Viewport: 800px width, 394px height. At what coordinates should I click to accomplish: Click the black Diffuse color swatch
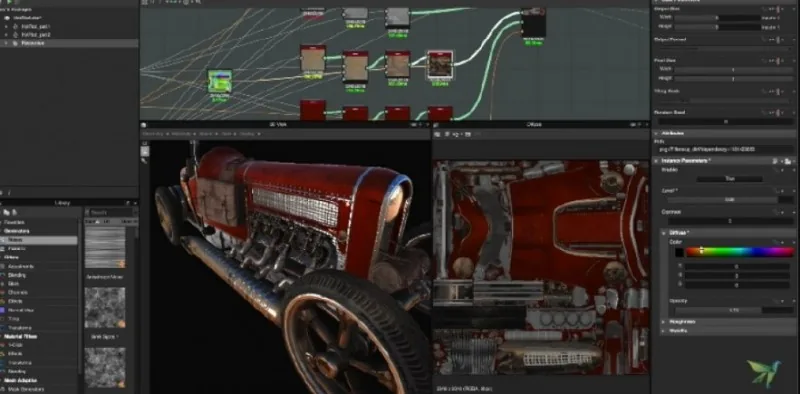(x=679, y=252)
